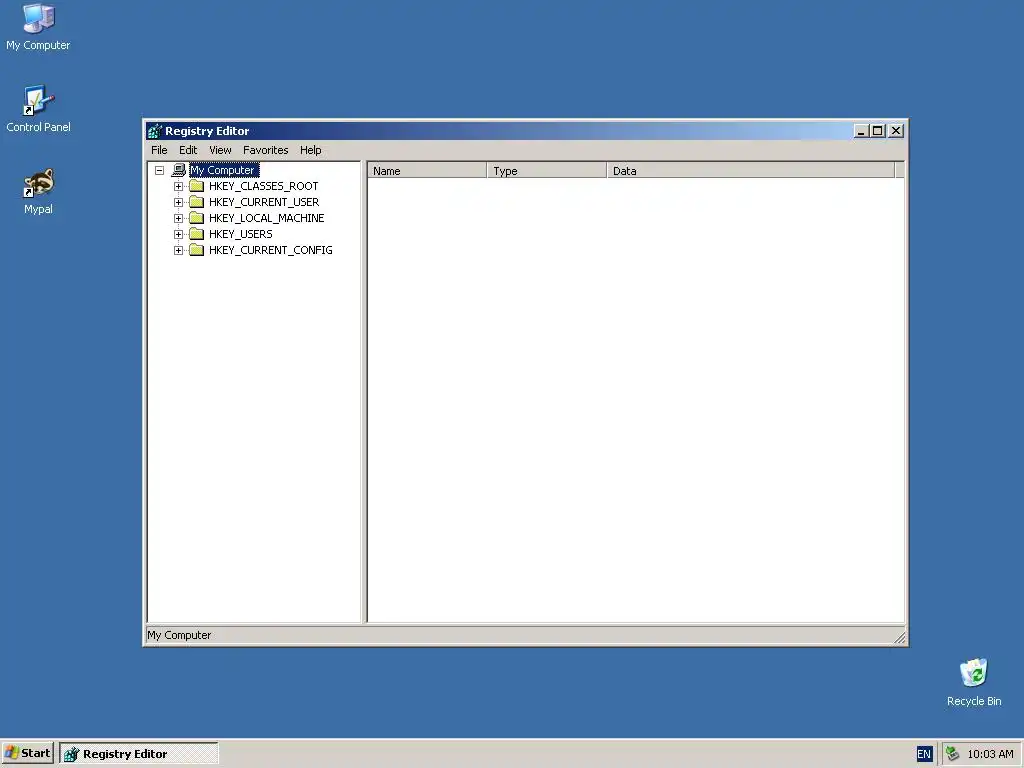Click the Registry Editor title bar icon
The height and width of the screenshot is (768, 1024).
coord(155,131)
